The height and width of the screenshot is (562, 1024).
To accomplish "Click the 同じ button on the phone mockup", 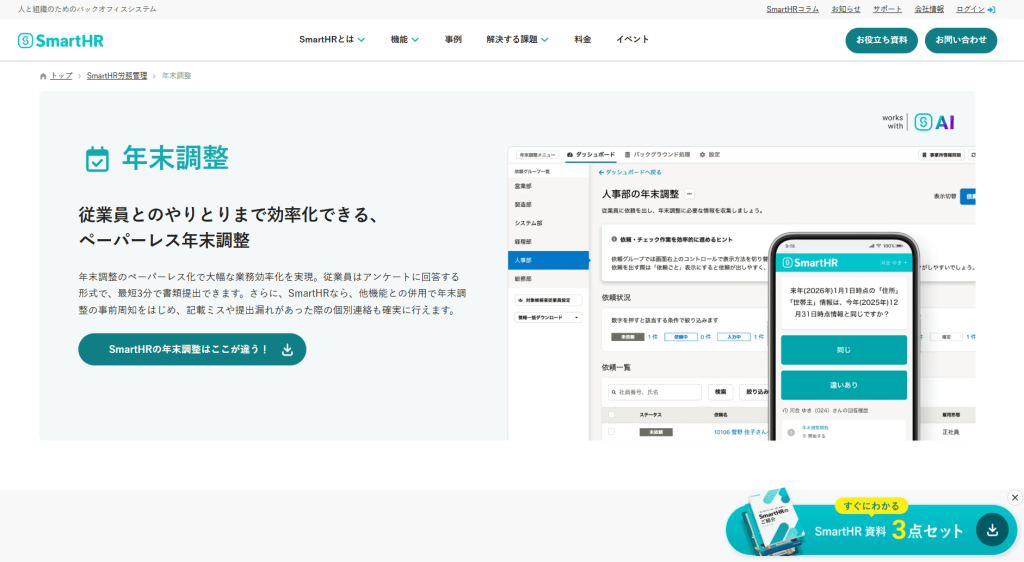I will point(844,350).
